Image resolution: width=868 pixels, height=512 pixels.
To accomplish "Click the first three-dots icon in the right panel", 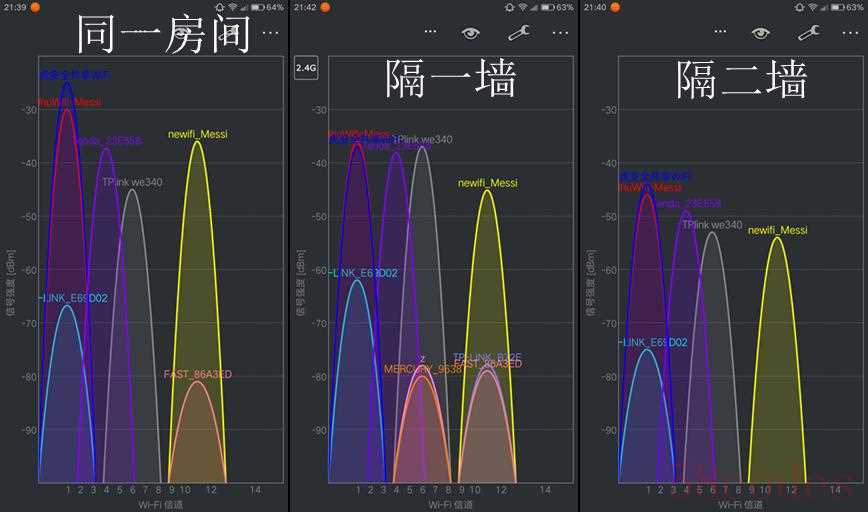I will (x=720, y=32).
